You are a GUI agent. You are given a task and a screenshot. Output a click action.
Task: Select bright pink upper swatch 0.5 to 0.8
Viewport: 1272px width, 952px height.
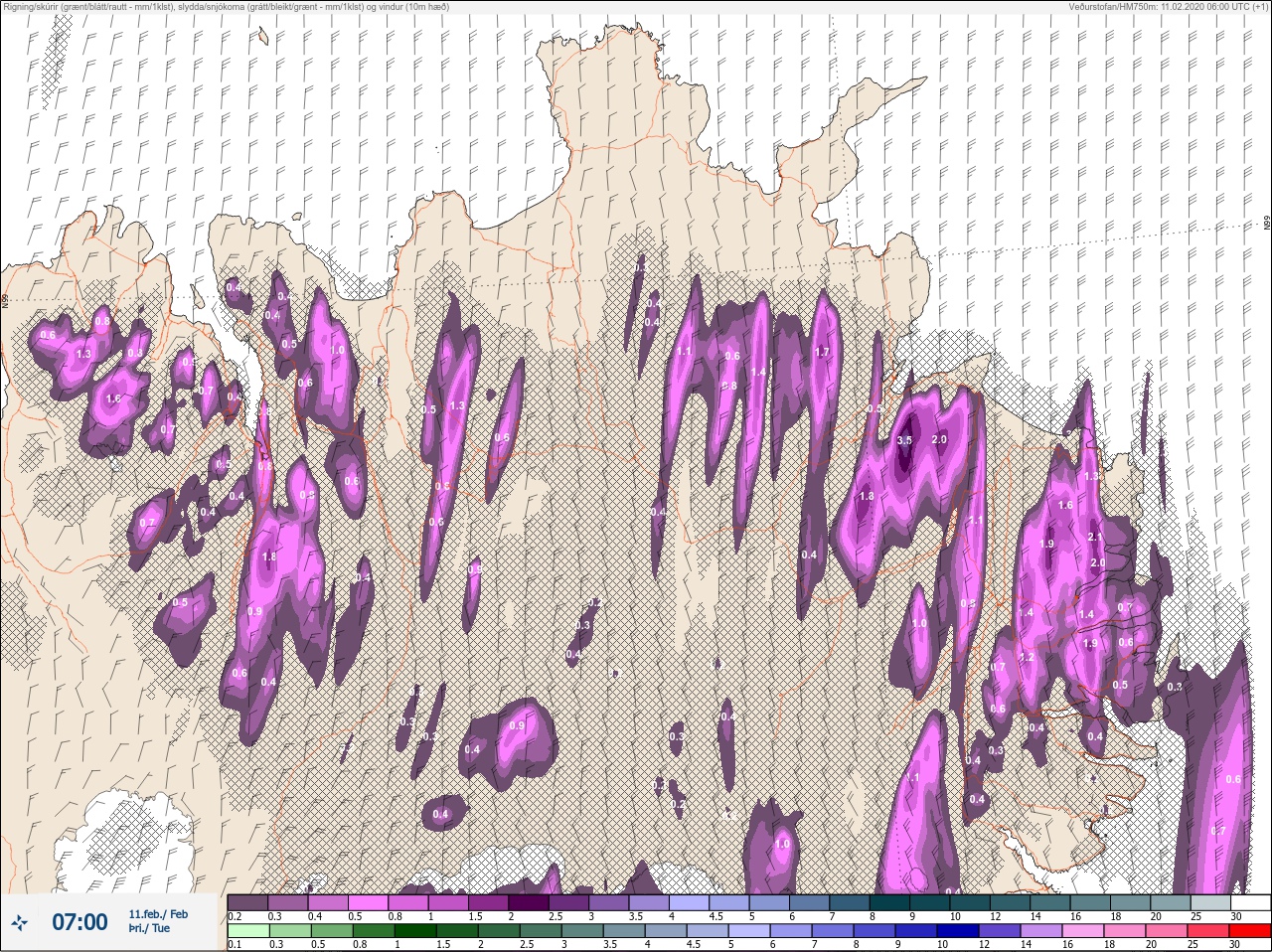(x=369, y=902)
